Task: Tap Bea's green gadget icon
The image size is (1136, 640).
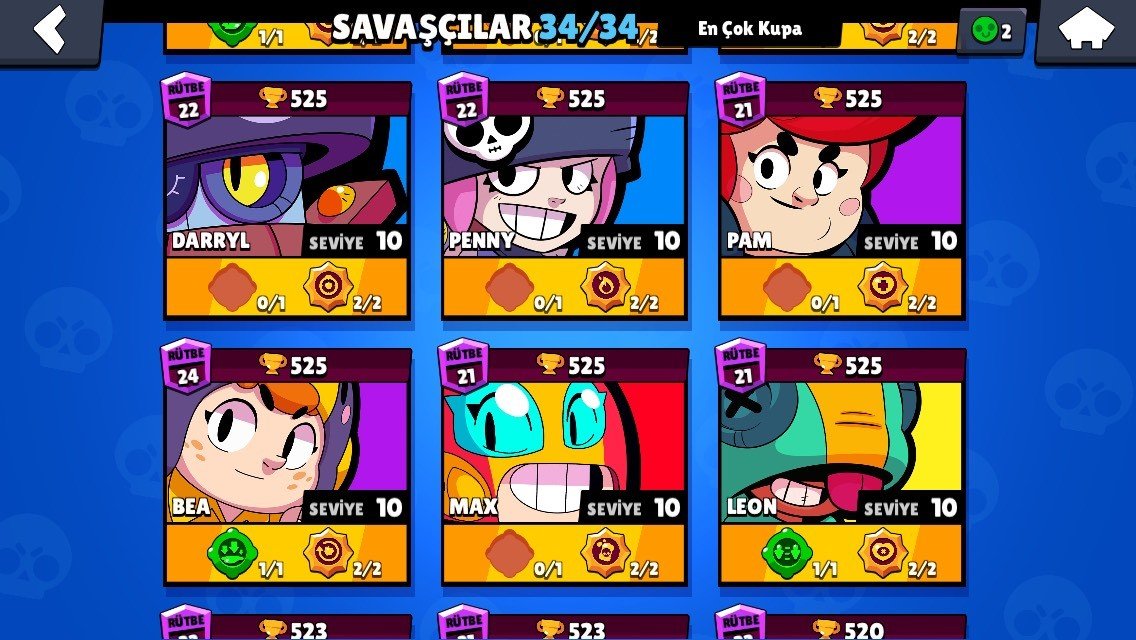Action: coord(231,554)
